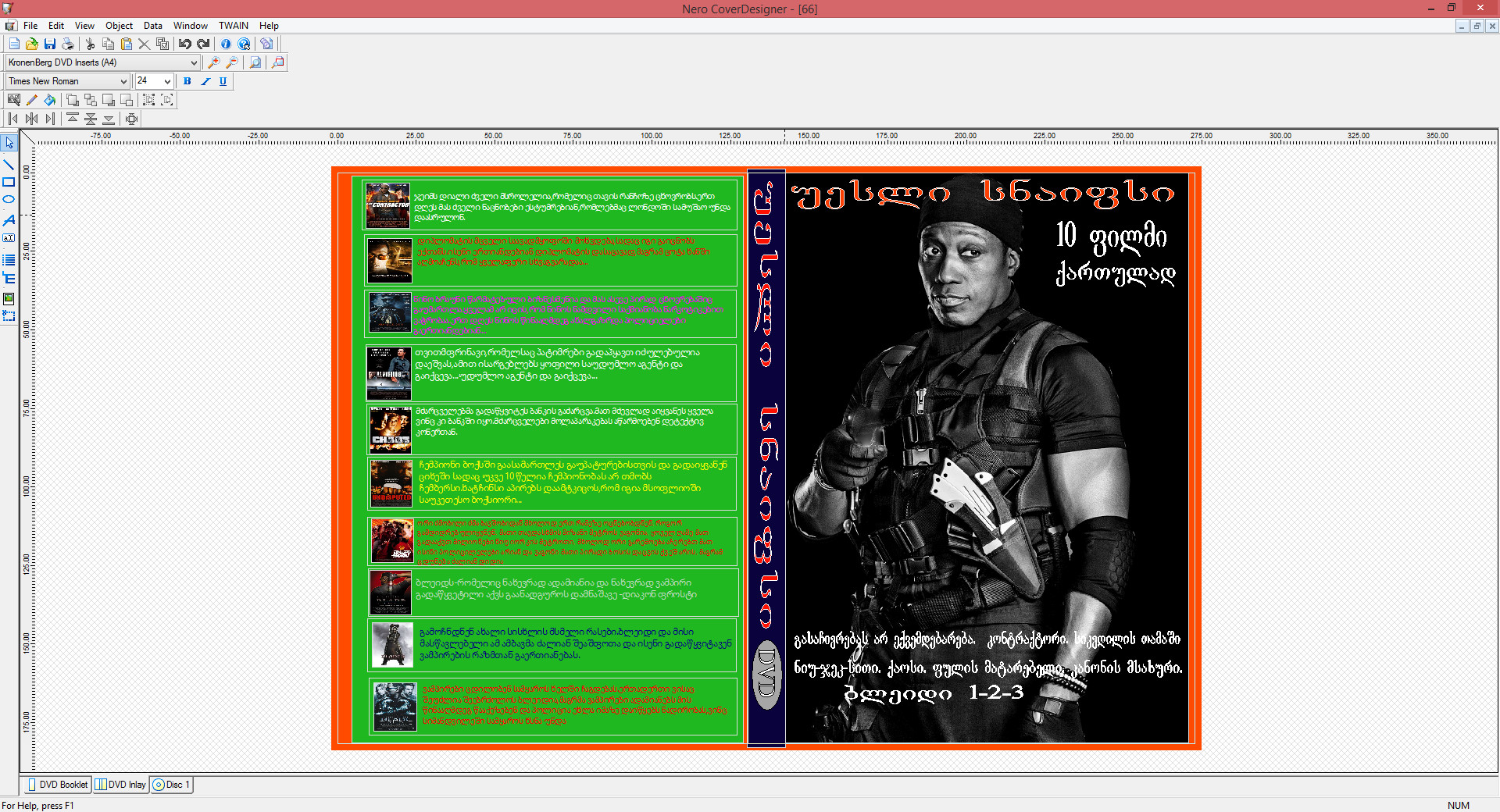This screenshot has height=812, width=1500.
Task: Open the Object menu
Action: tap(119, 26)
